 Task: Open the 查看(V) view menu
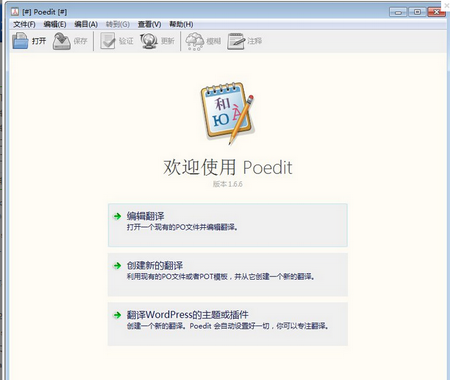point(149,24)
